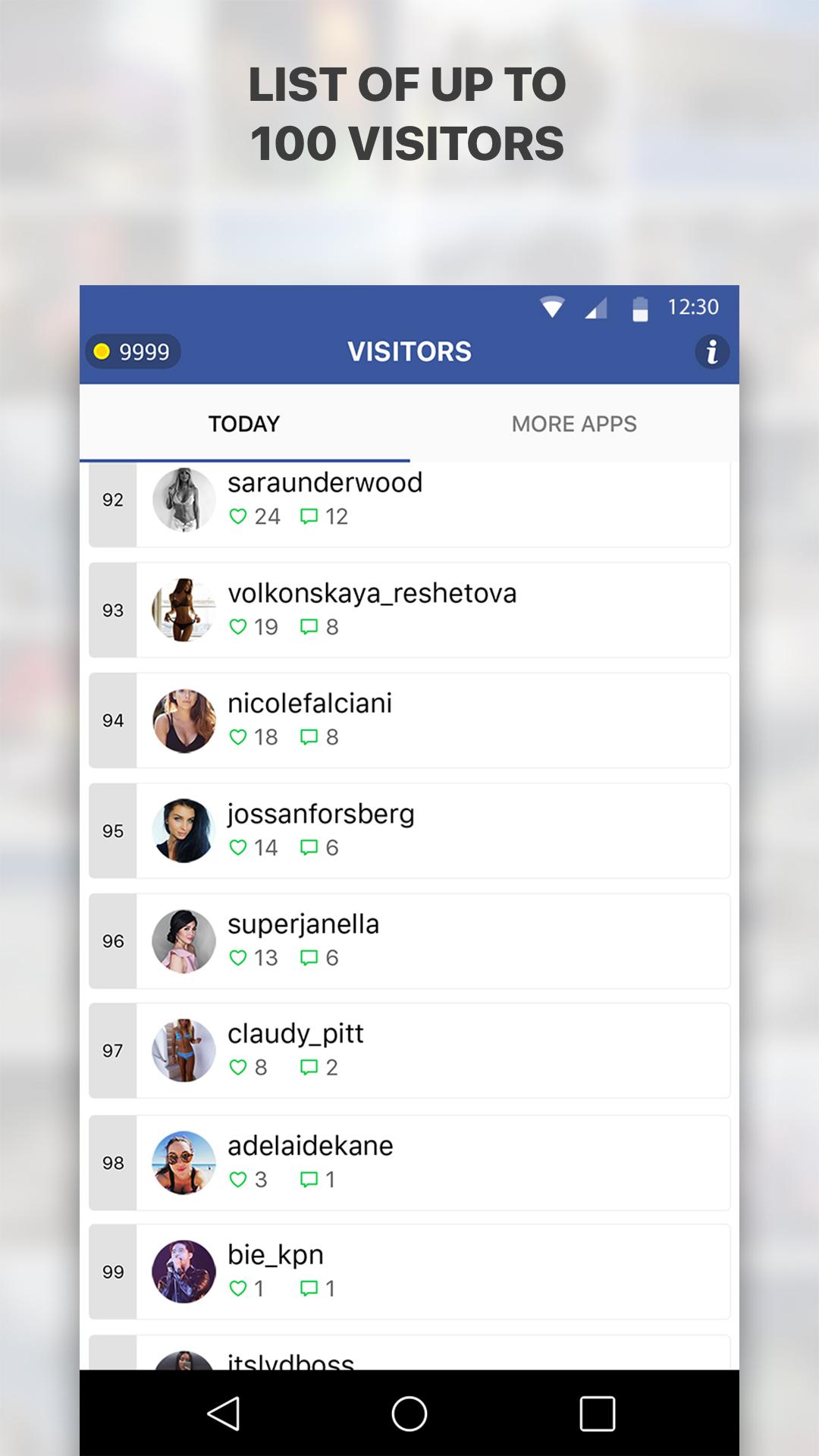Screen dimensions: 819x1456
Task: Open the claudy_pitt username
Action: tap(296, 1034)
